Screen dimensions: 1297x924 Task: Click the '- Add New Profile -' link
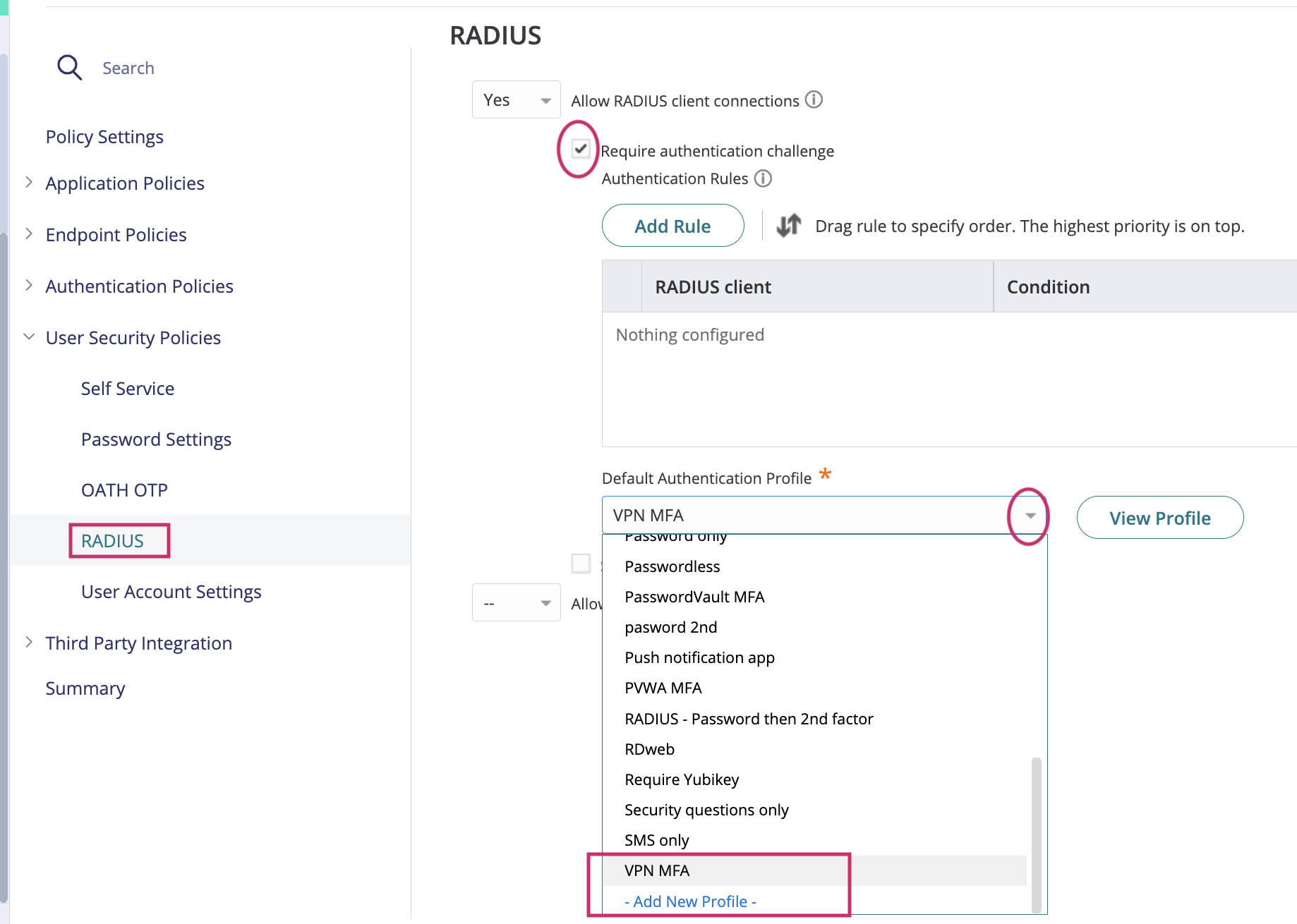(690, 901)
